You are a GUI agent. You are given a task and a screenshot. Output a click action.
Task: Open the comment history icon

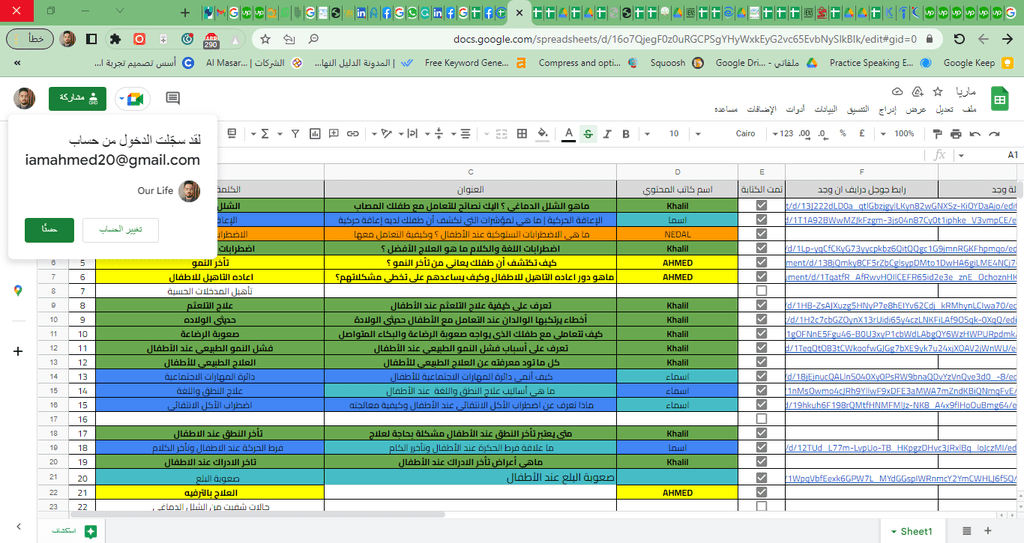coord(172,98)
